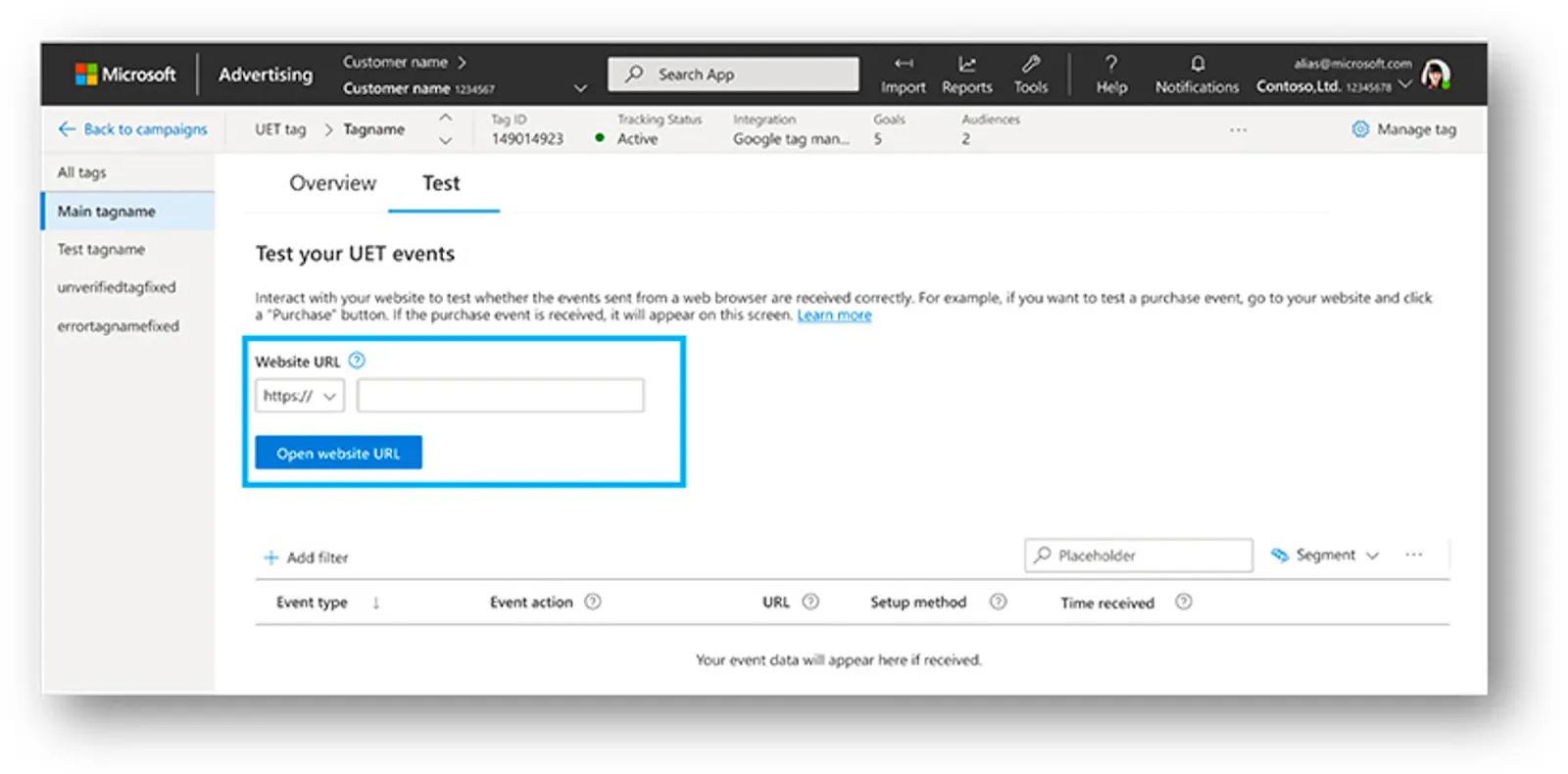
Task: Open the table more options ellipsis
Action: (x=1413, y=555)
